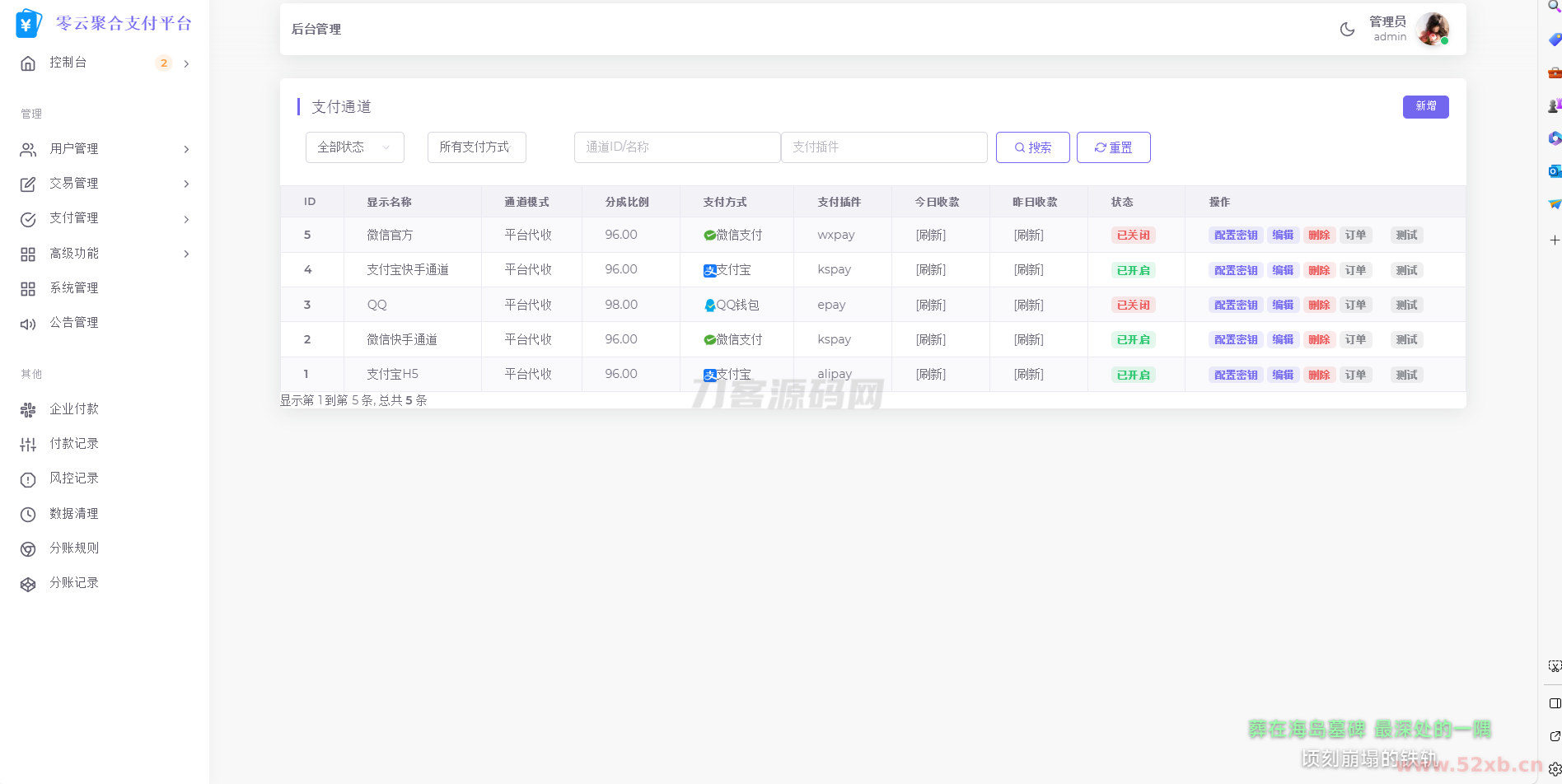Toggle dark mode moon icon
The image size is (1562, 784).
[1347, 30]
